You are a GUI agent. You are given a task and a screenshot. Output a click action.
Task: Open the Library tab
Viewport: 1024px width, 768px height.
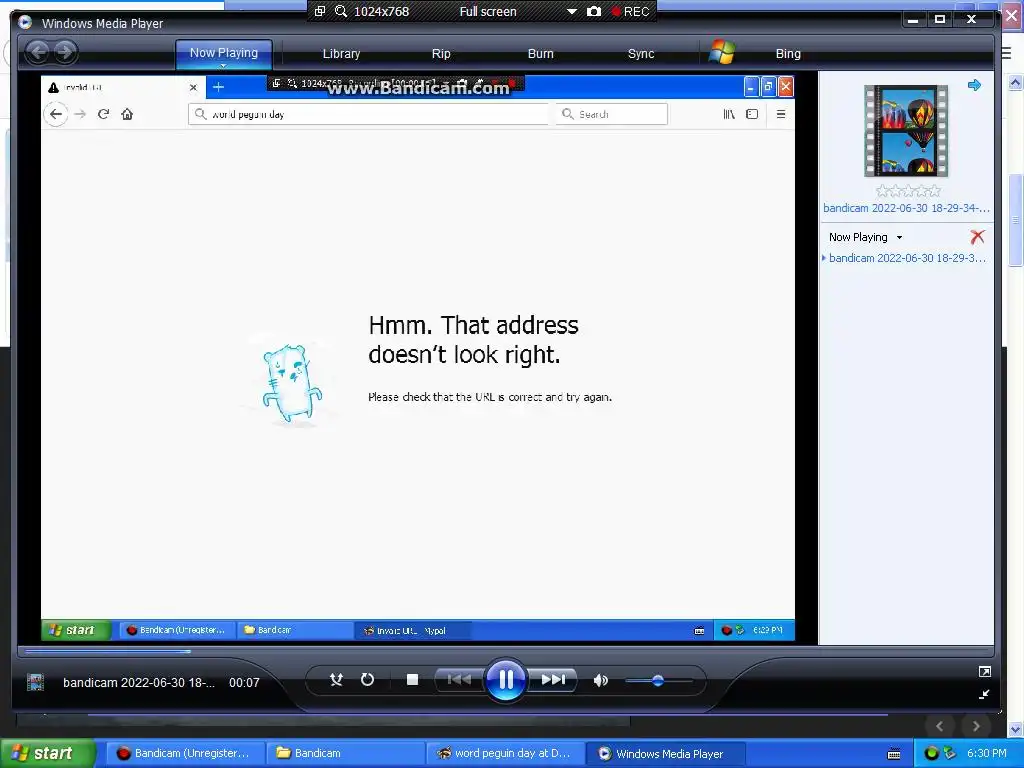coord(342,54)
